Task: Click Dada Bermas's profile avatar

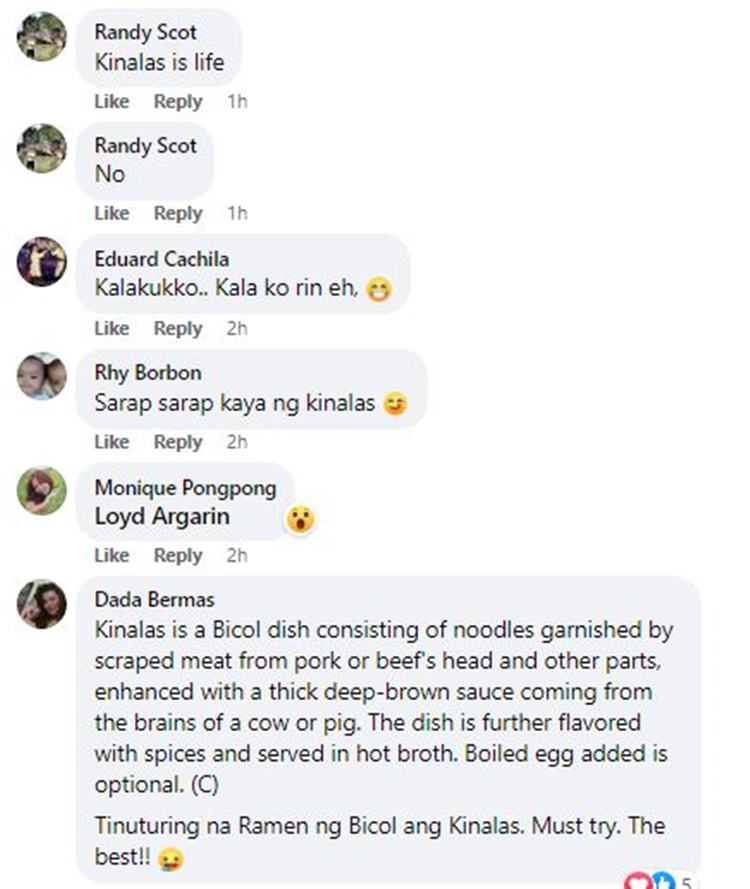Action: pos(42,604)
